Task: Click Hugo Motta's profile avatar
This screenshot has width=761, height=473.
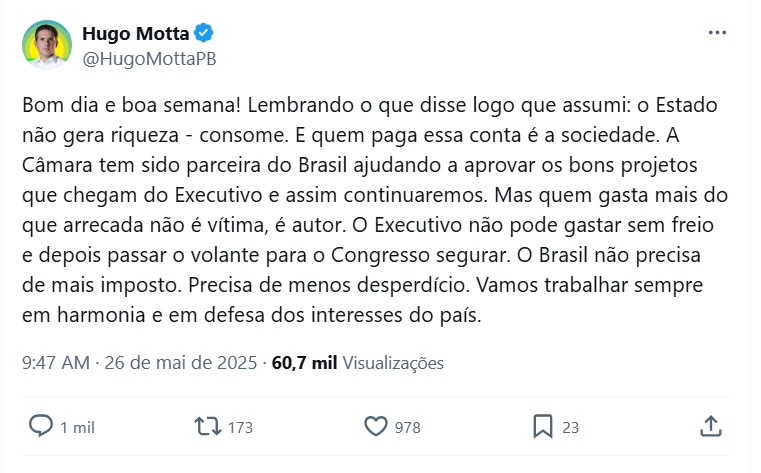Action: point(47,45)
